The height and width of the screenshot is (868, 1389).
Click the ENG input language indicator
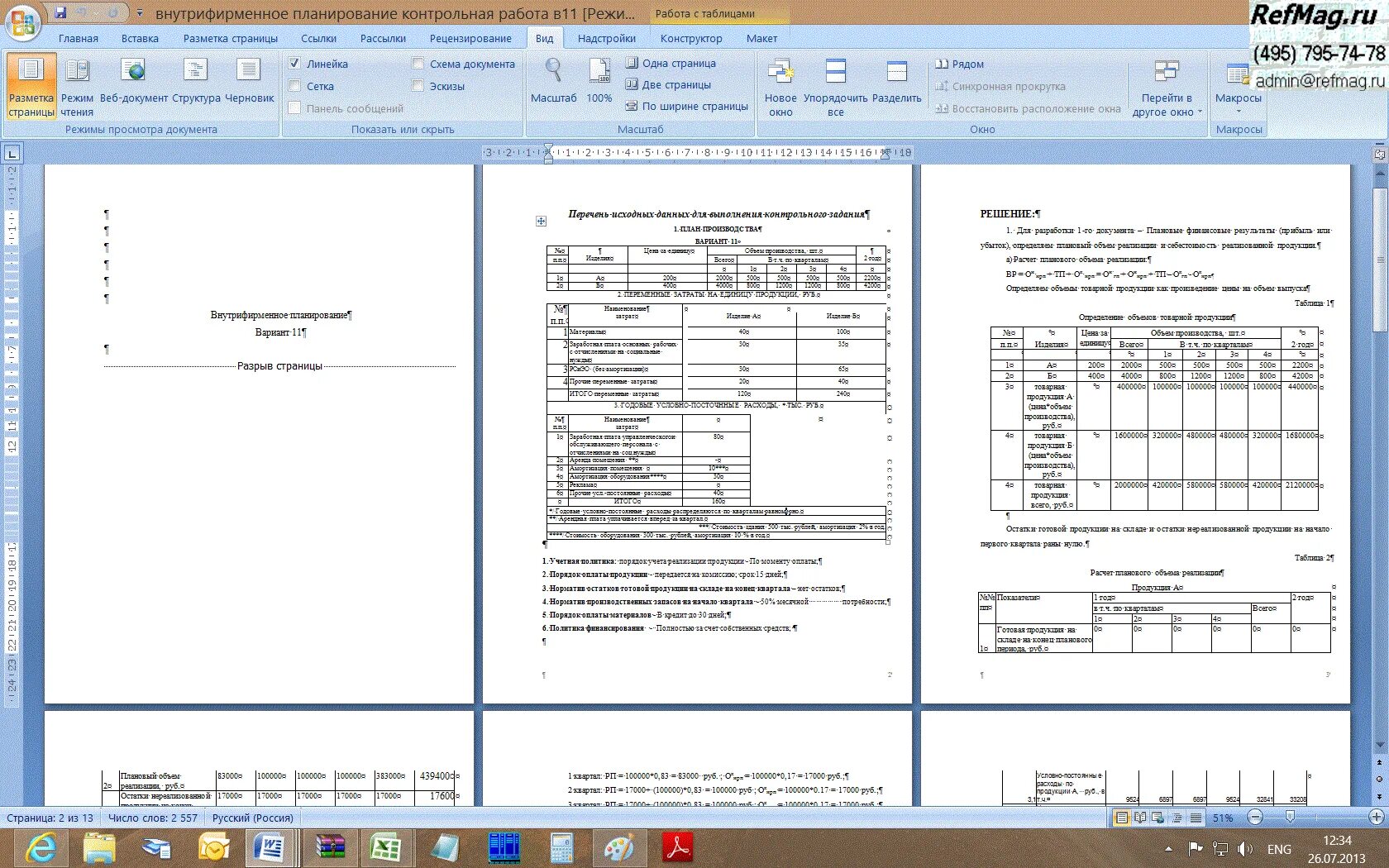[1279, 849]
